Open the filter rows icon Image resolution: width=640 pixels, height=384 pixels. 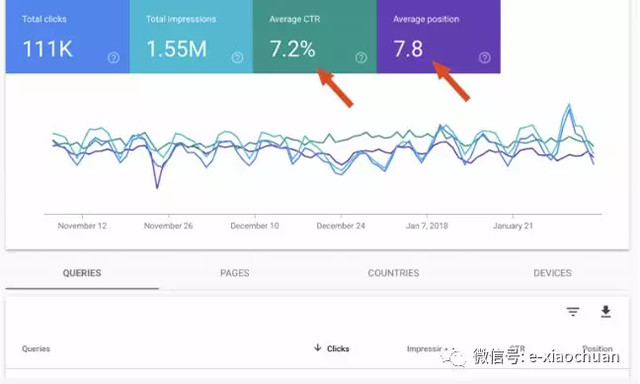click(x=573, y=312)
